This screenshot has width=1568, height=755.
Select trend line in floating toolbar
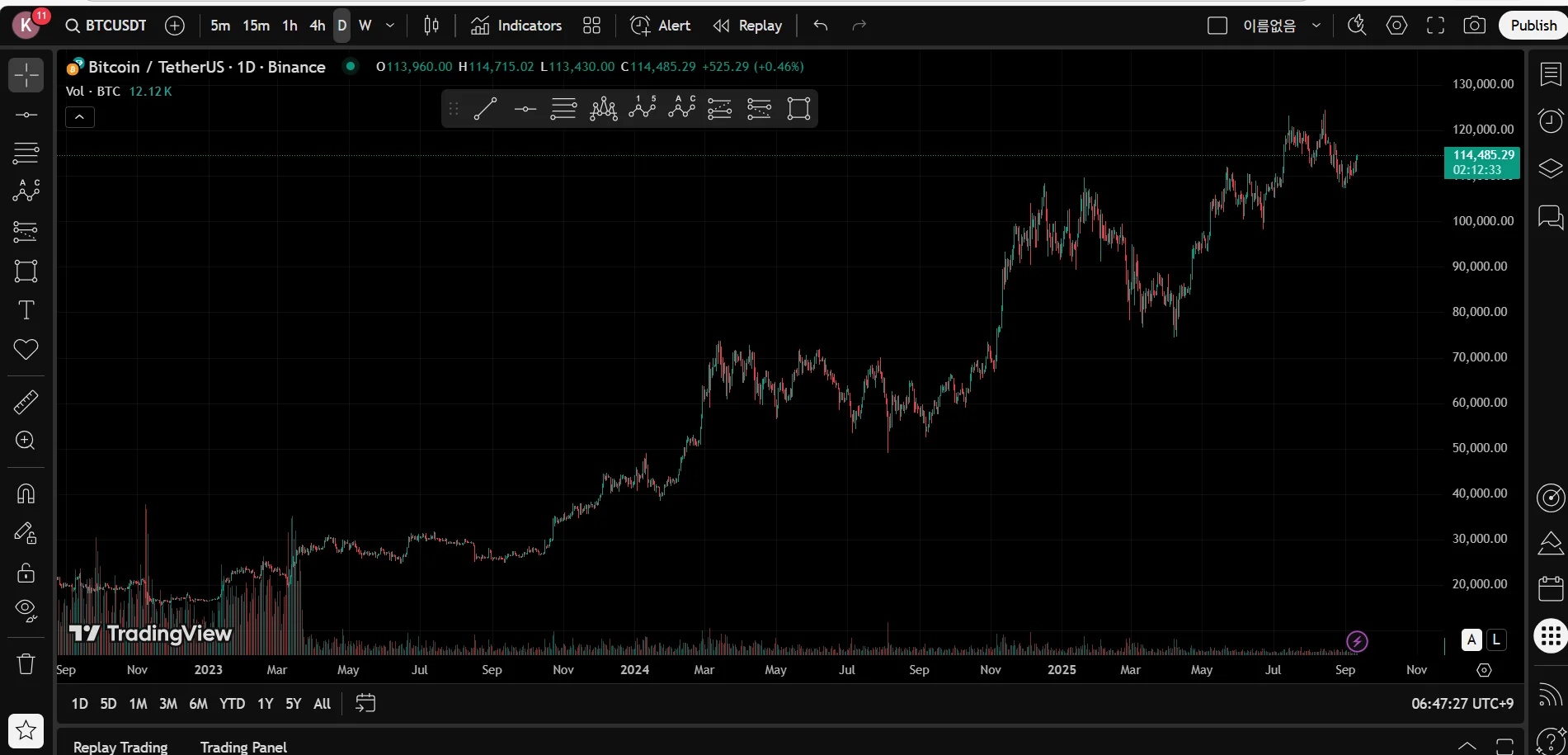[486, 109]
